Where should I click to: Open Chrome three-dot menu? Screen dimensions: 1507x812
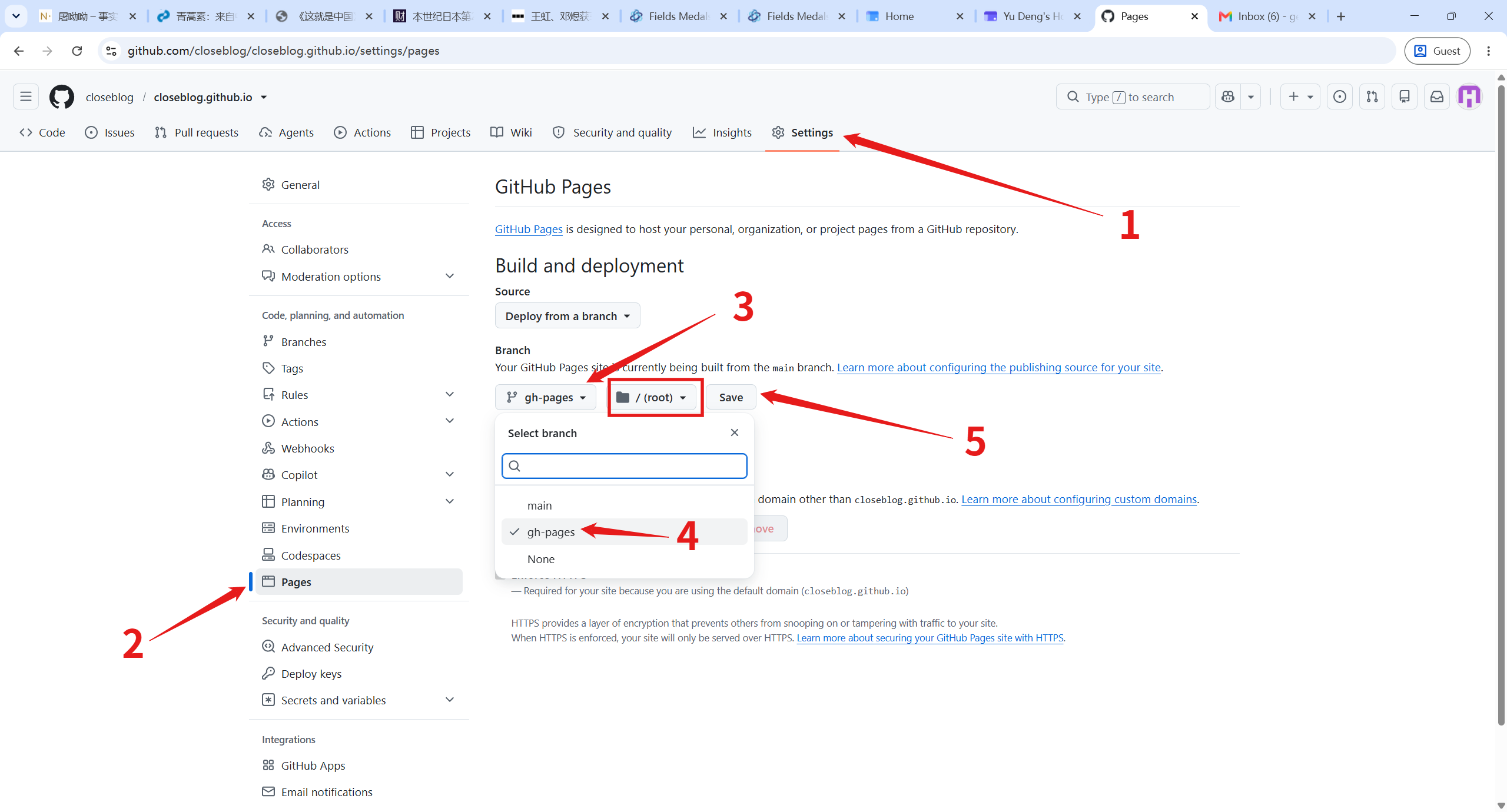(x=1489, y=51)
